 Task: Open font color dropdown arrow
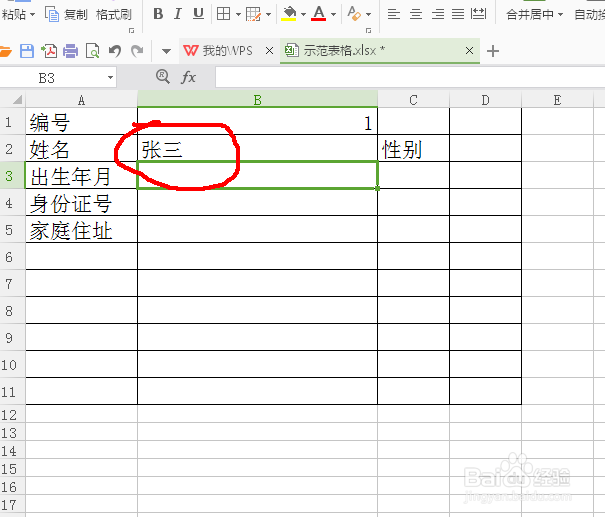point(333,15)
